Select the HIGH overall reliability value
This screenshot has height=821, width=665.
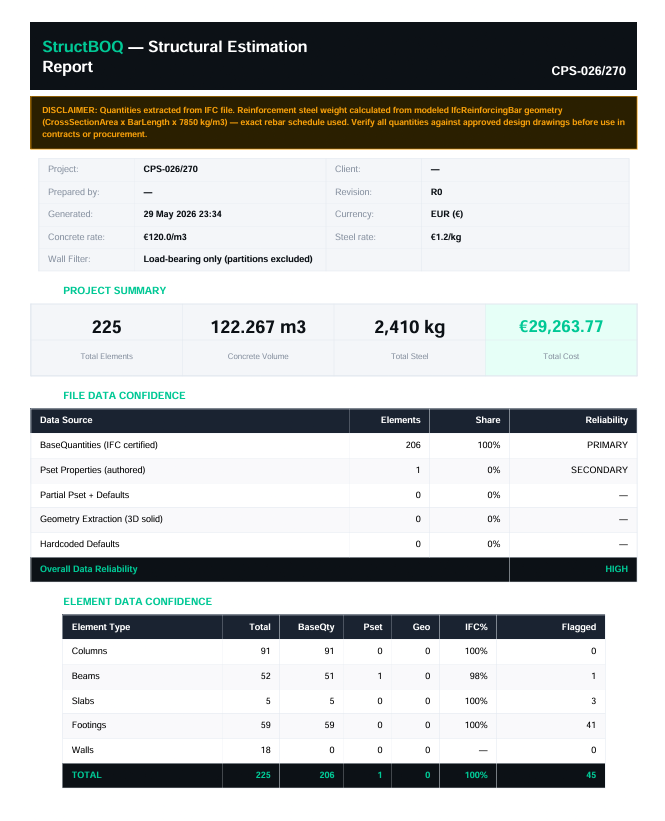pyautogui.click(x=616, y=569)
